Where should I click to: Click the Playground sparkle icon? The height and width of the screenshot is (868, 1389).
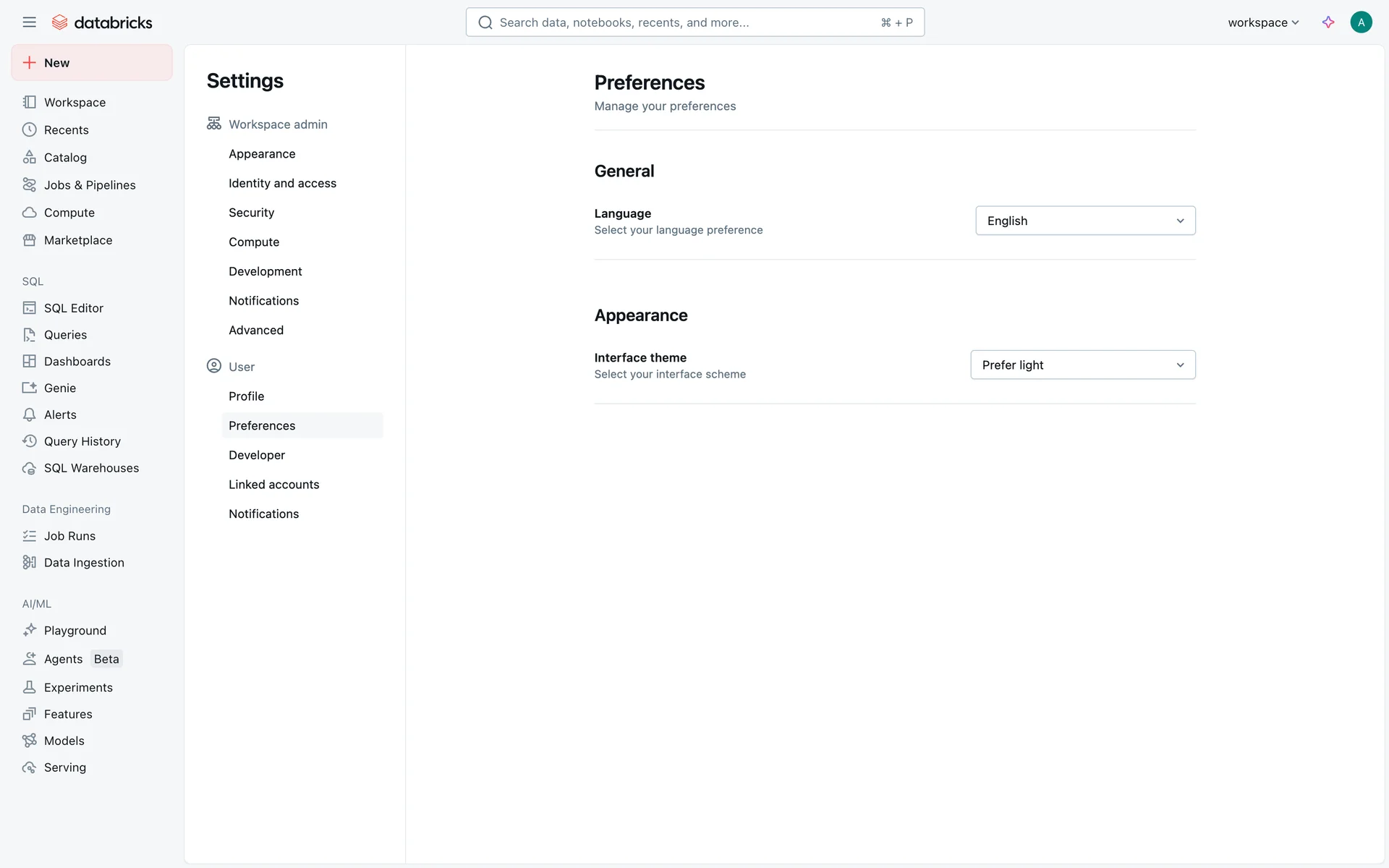click(29, 630)
